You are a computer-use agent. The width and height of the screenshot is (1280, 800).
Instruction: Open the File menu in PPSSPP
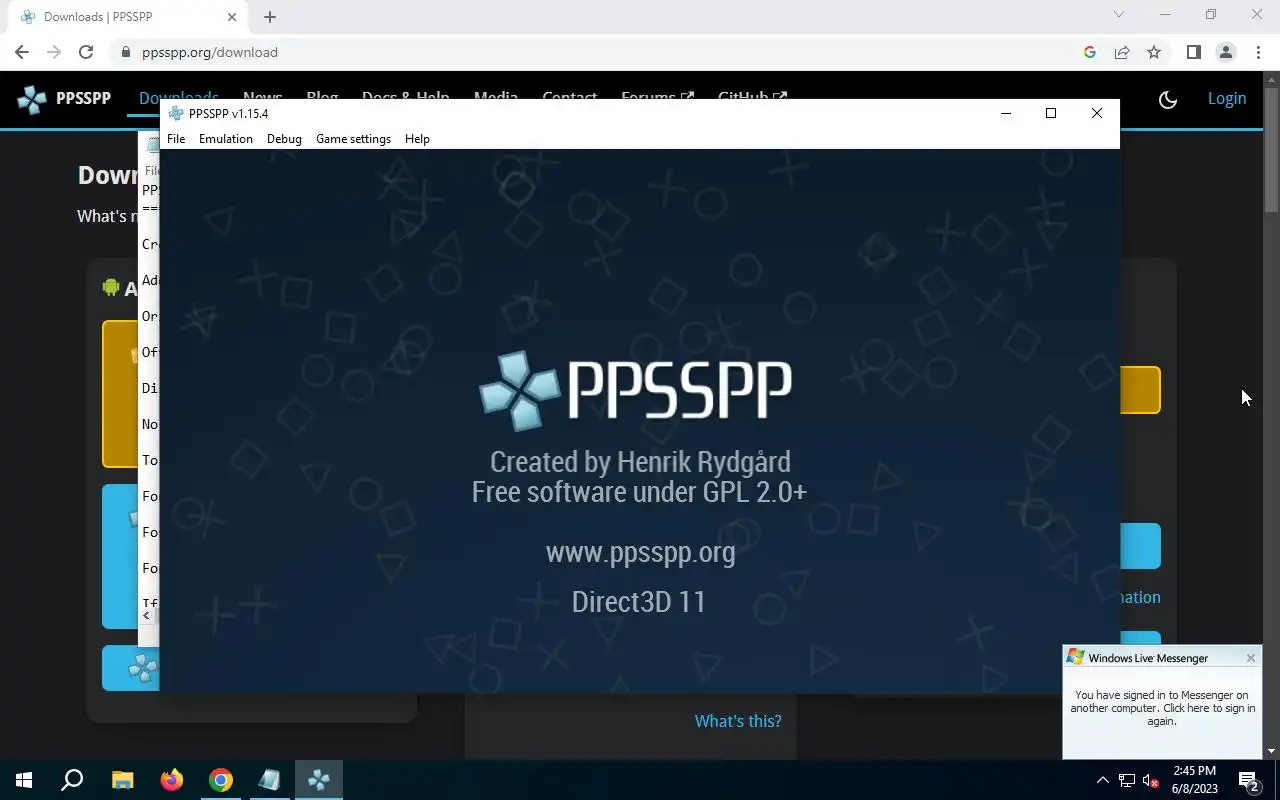pos(176,139)
